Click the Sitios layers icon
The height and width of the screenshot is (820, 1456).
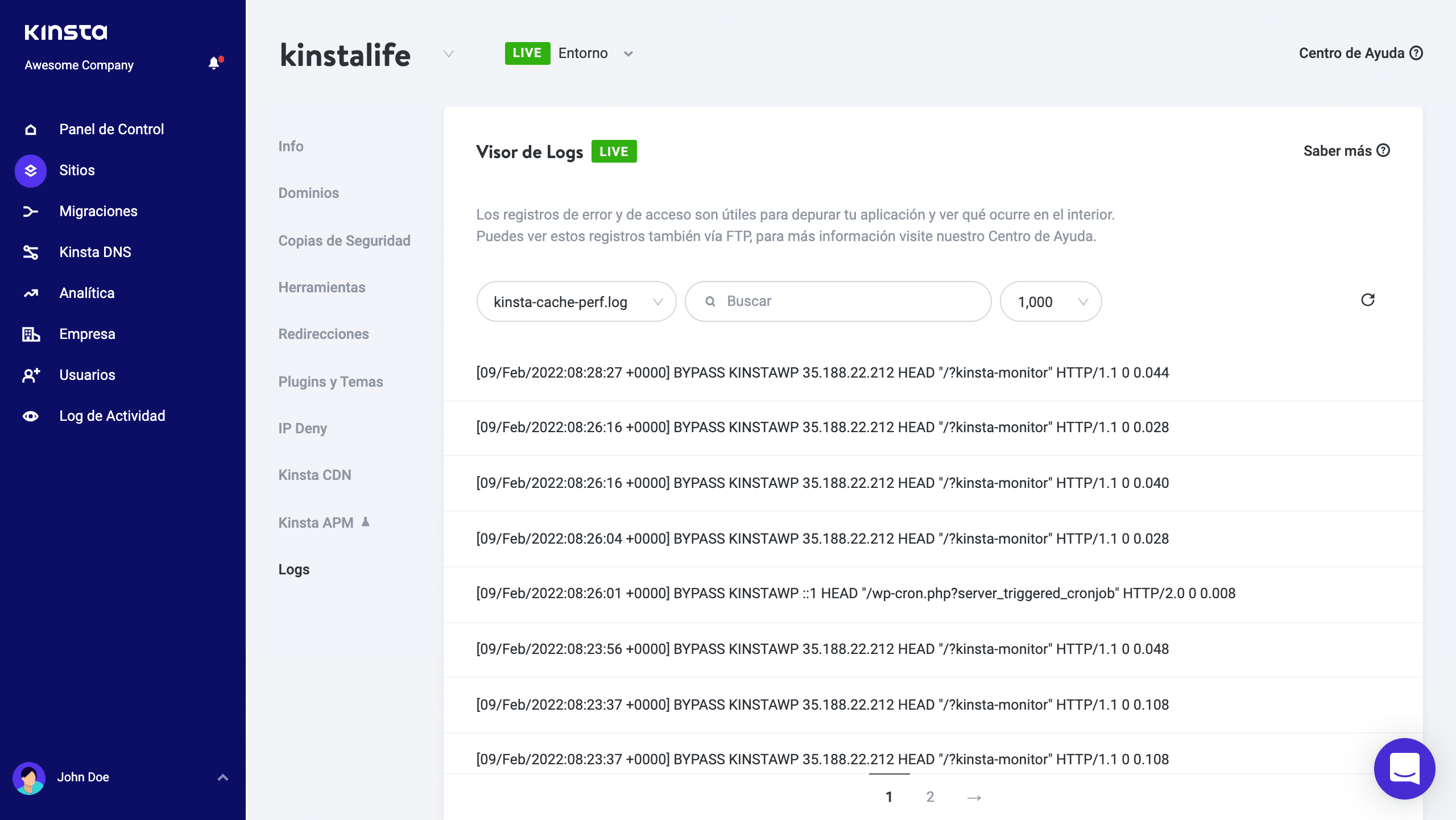[31, 171]
